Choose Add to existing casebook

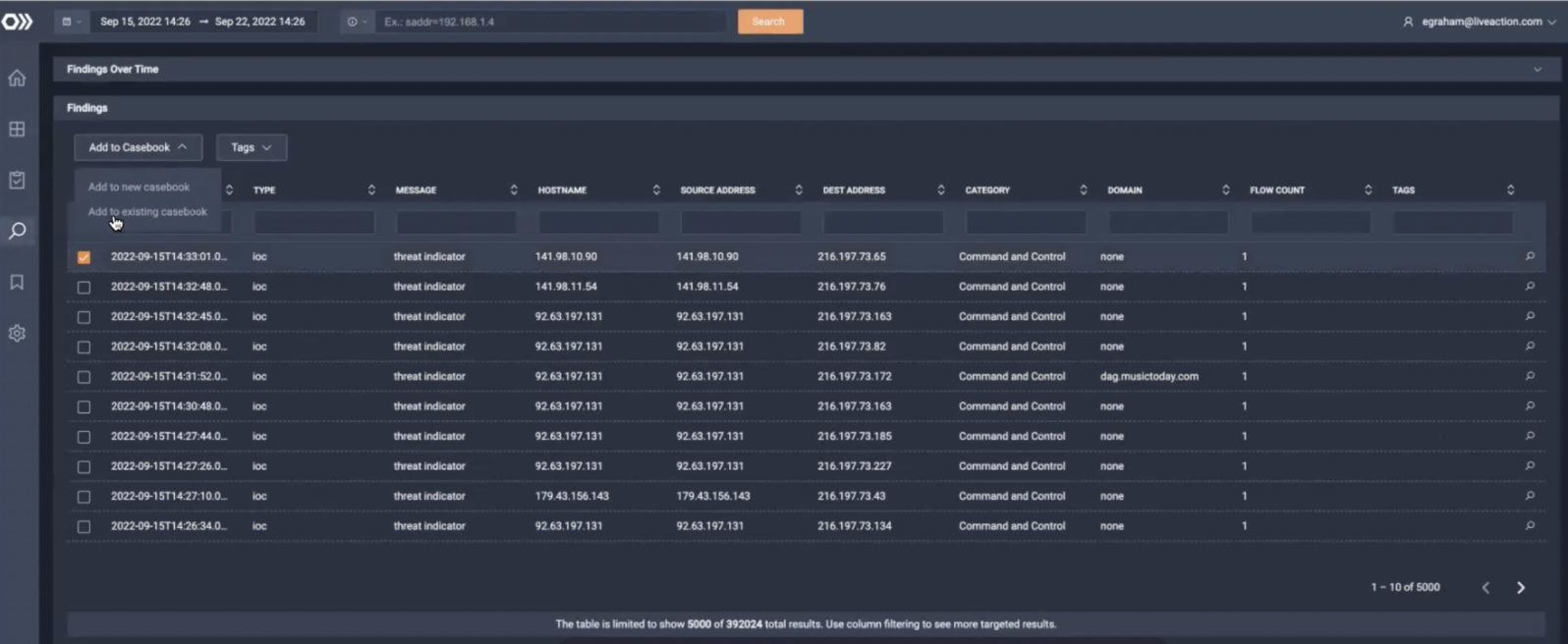(147, 212)
